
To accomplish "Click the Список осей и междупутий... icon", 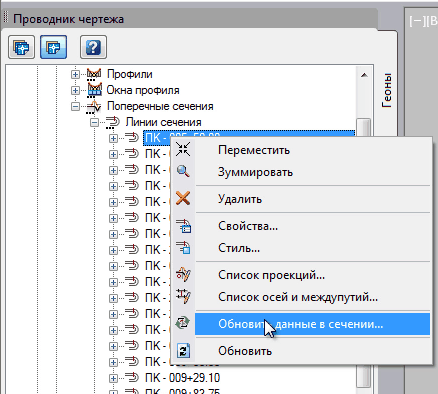I will coord(183,296).
